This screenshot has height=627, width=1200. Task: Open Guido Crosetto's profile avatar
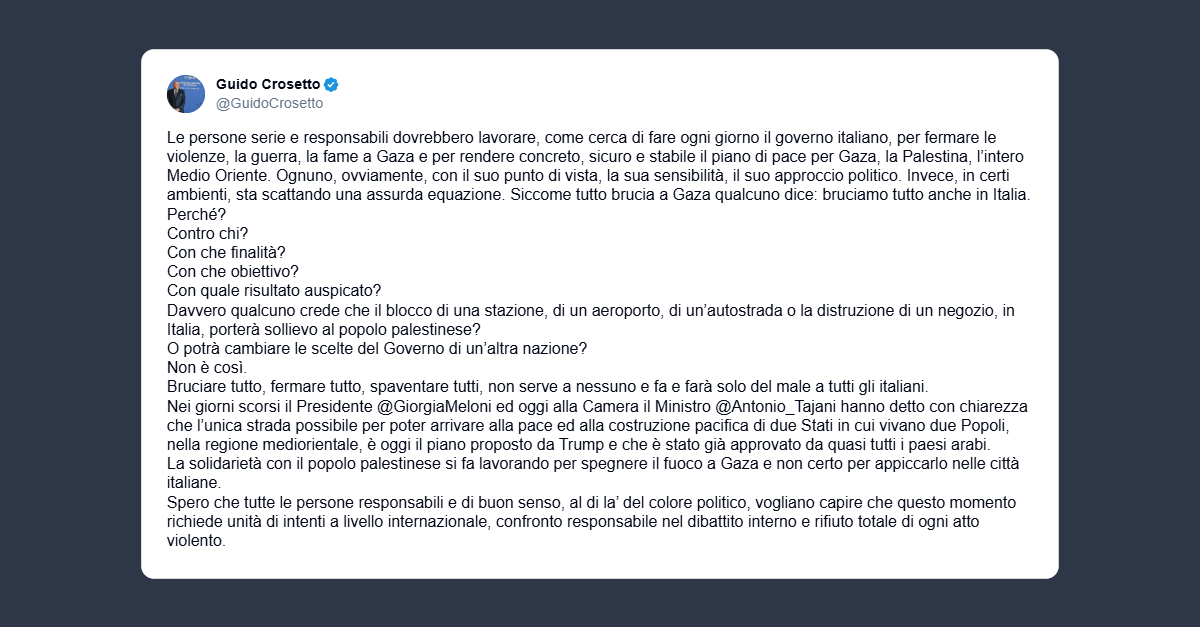click(x=186, y=94)
